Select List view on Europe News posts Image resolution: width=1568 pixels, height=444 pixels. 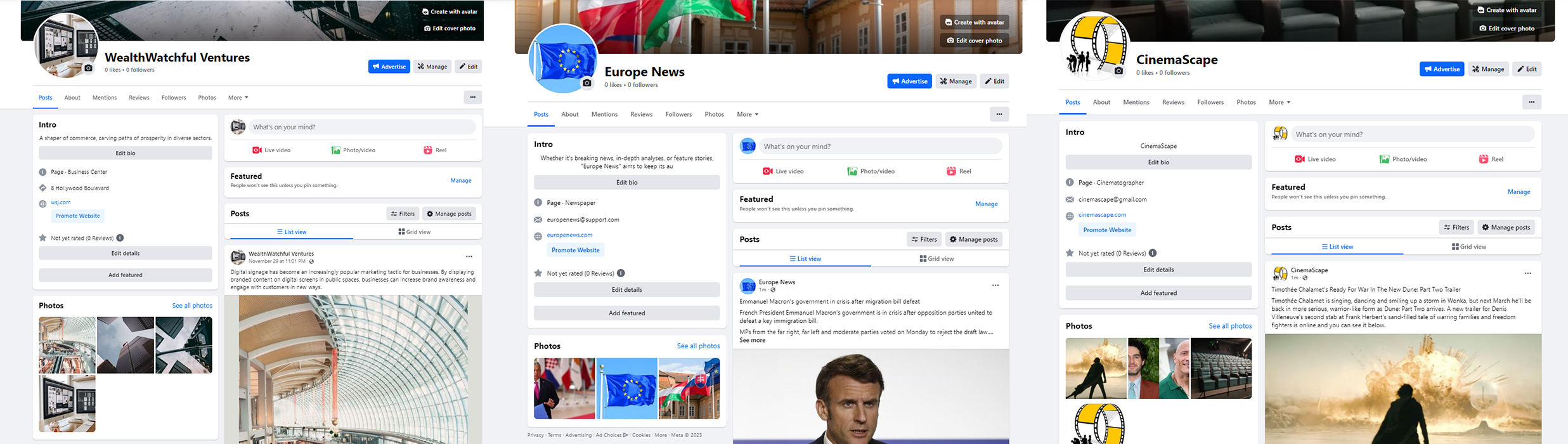pyautogui.click(x=805, y=259)
